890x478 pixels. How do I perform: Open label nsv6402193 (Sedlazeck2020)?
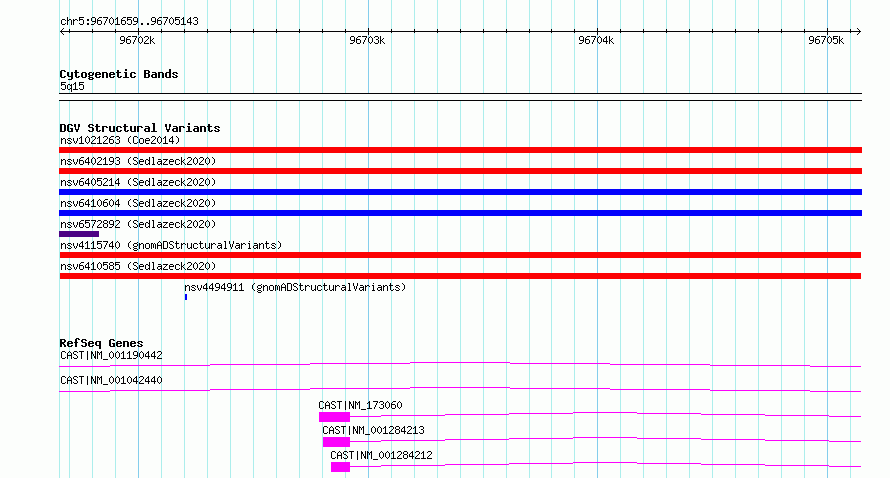click(x=138, y=161)
